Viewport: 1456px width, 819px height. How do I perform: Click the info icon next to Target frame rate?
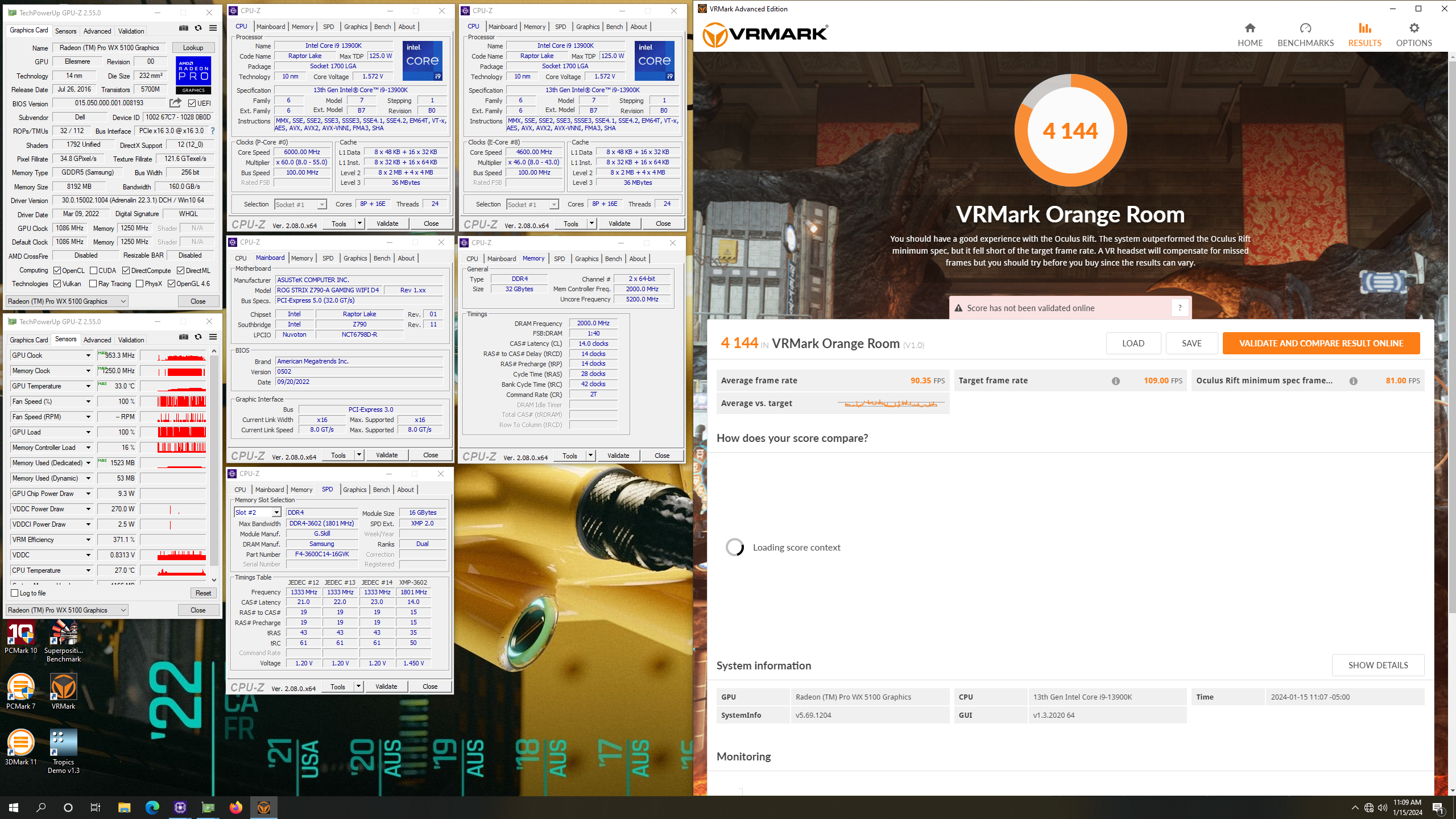coord(1116,381)
